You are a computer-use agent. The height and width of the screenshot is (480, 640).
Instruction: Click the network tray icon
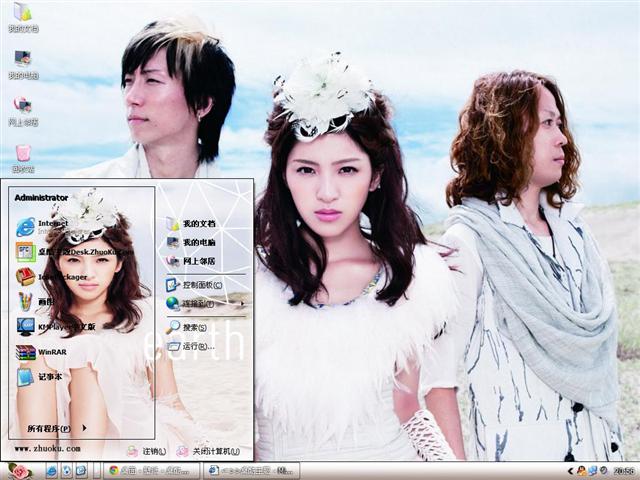coord(593,471)
